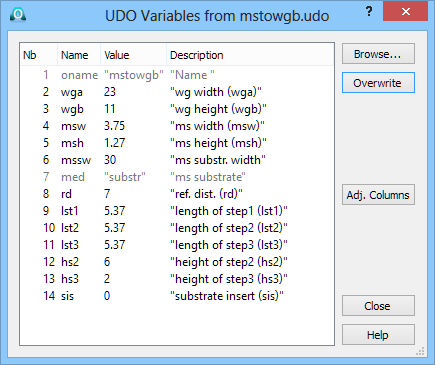Click the "Name " description cell
The image size is (435, 365).
pos(192,75)
